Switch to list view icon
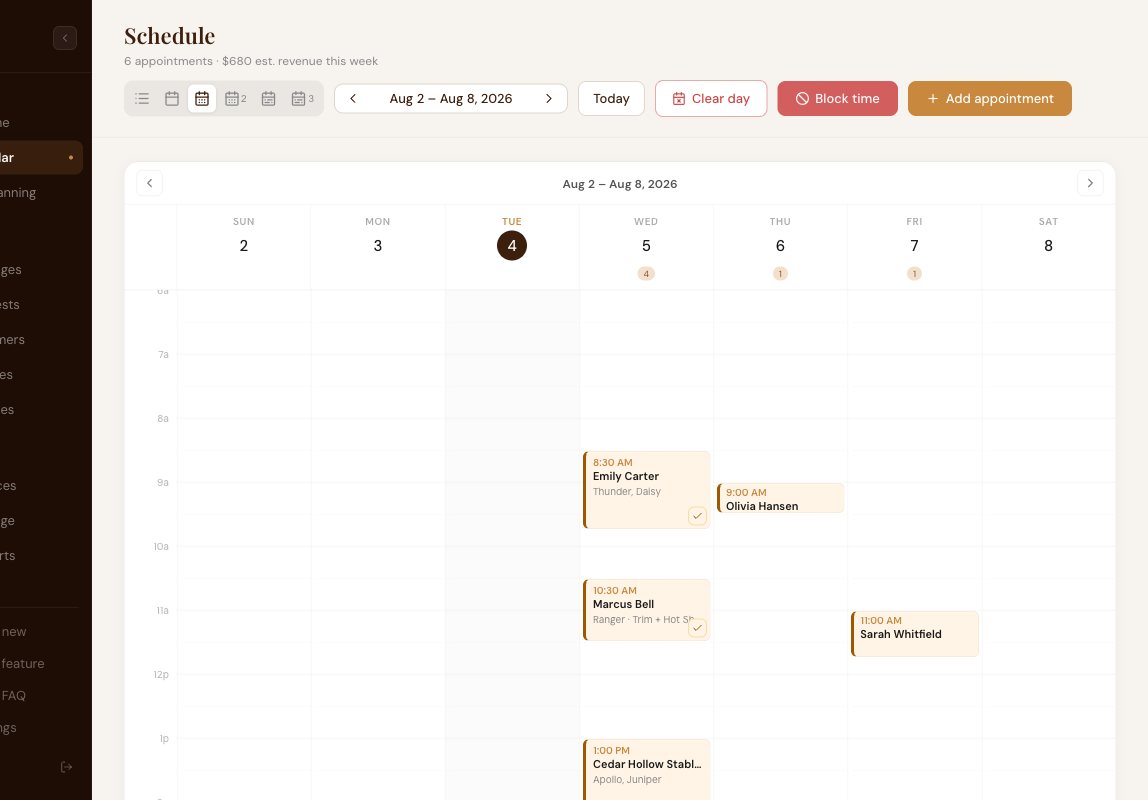 pos(142,99)
